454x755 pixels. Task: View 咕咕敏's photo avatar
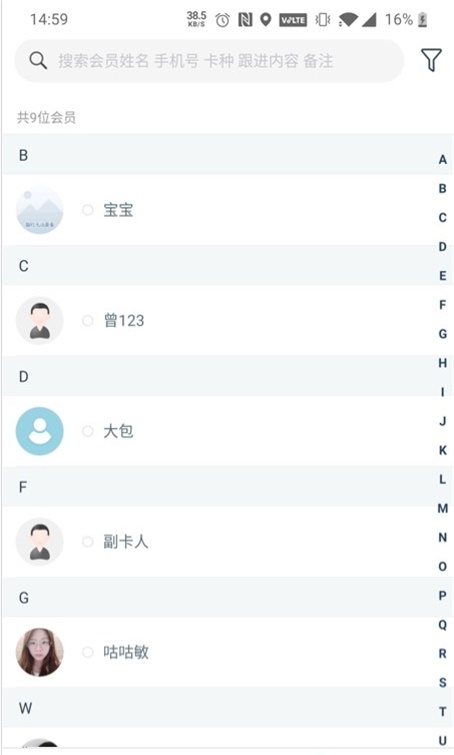pos(39,652)
